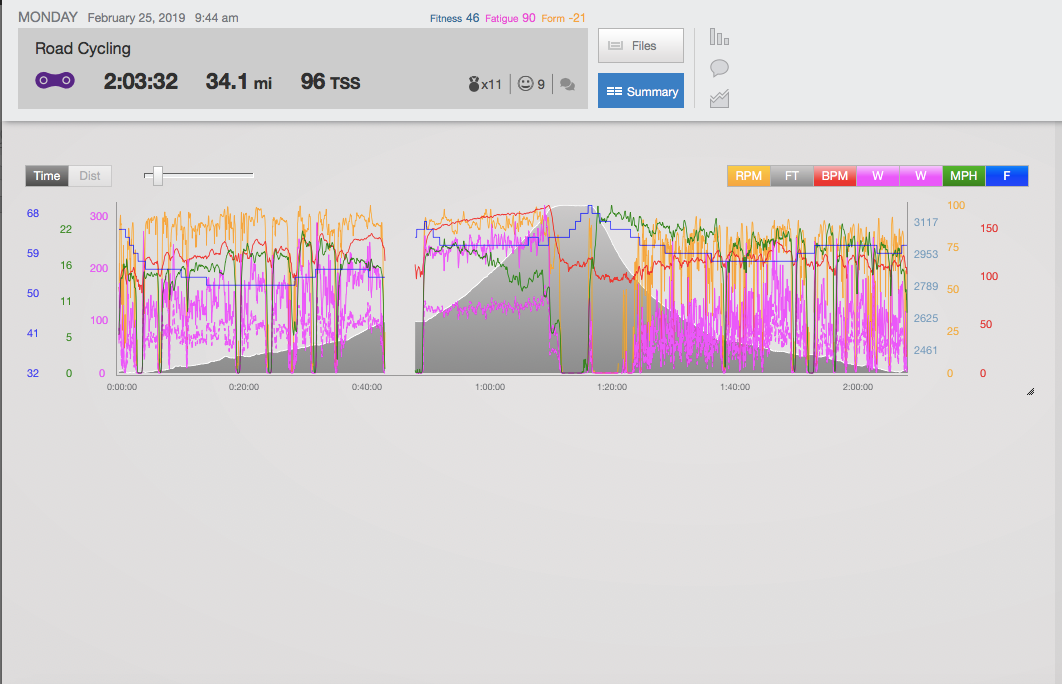Image resolution: width=1062 pixels, height=684 pixels.
Task: Open the comments speech bubble beside the smiley
Action: coord(566,85)
